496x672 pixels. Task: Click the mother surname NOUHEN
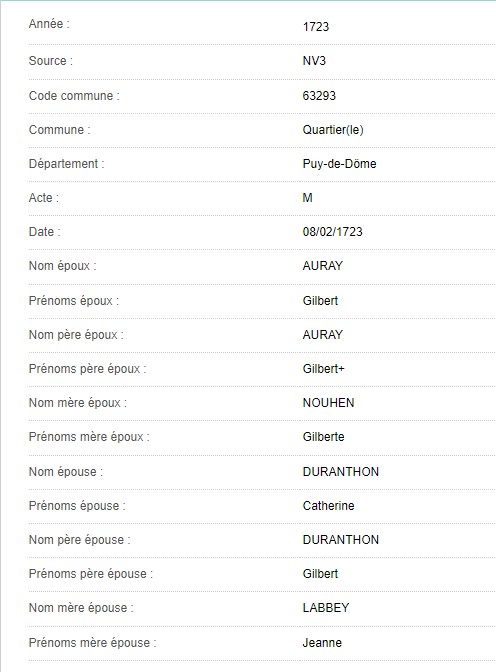click(328, 403)
